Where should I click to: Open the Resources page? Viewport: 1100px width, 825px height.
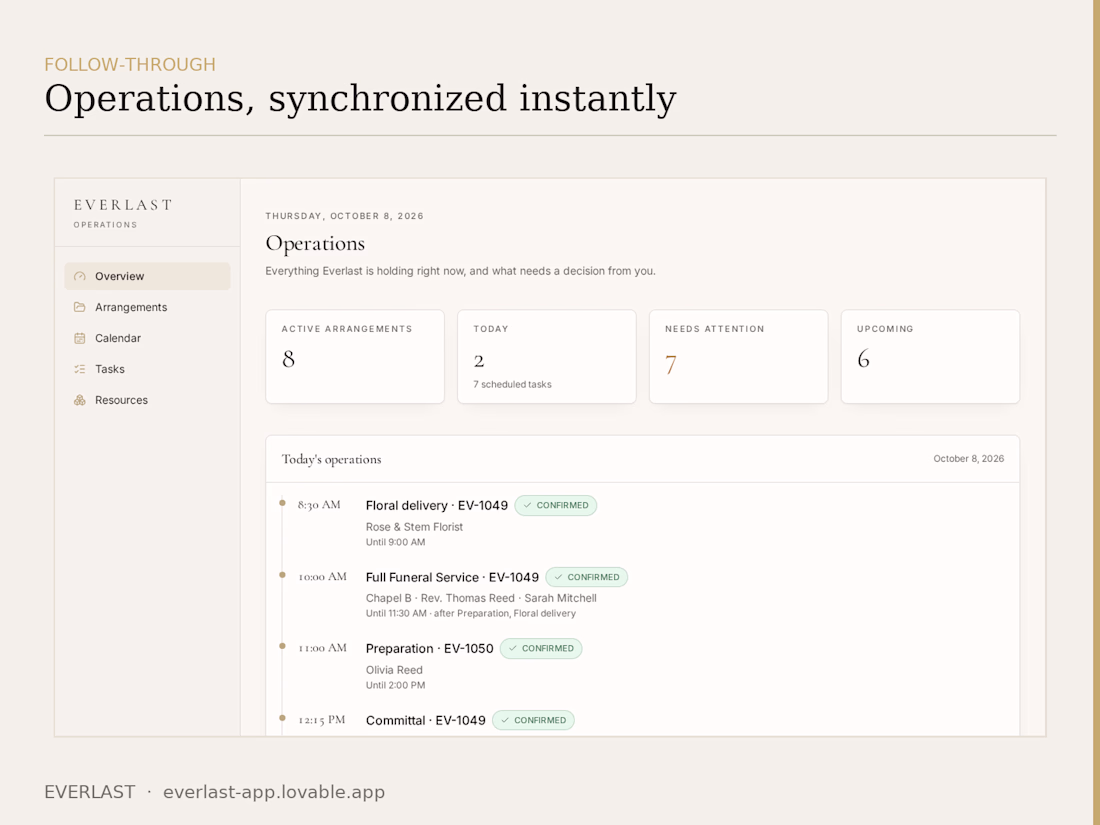coord(147,400)
